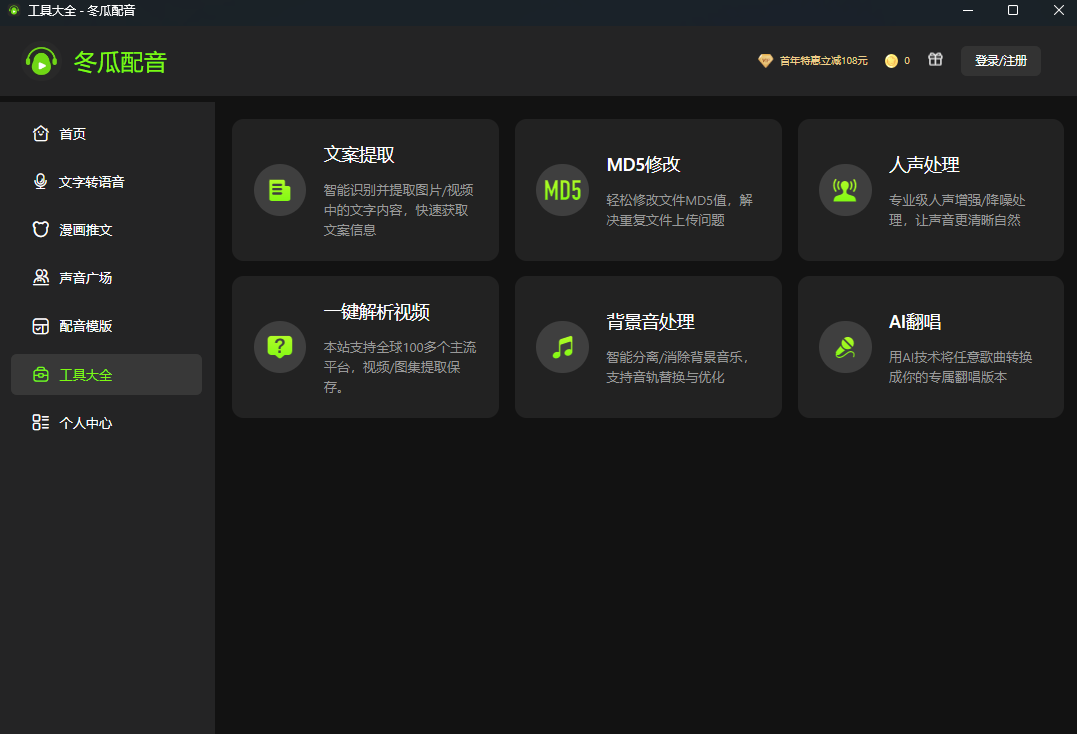1077x734 pixels.
Task: Select the 工具大全 sidebar item
Action: tap(85, 375)
